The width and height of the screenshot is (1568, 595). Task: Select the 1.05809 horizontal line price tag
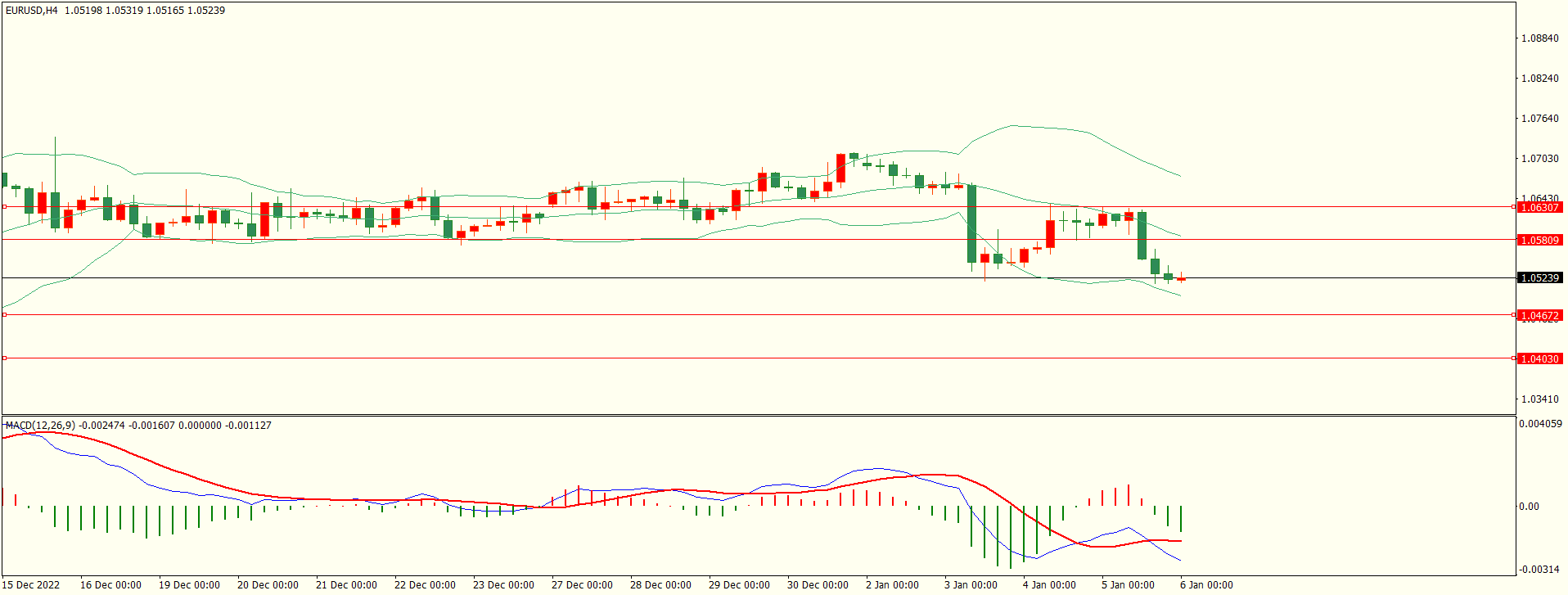click(x=1540, y=241)
